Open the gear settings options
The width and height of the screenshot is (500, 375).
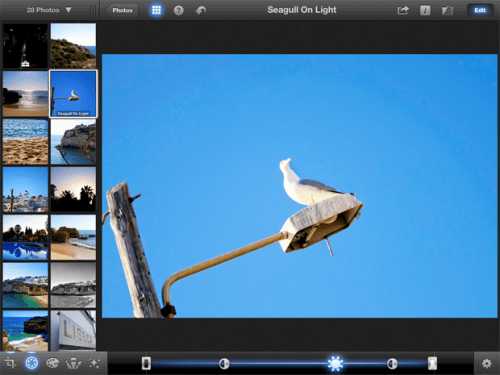pos(486,363)
